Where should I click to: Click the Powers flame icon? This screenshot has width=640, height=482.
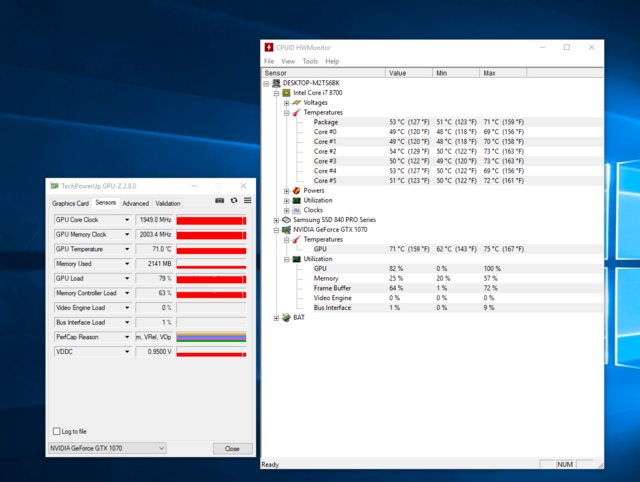click(x=297, y=191)
